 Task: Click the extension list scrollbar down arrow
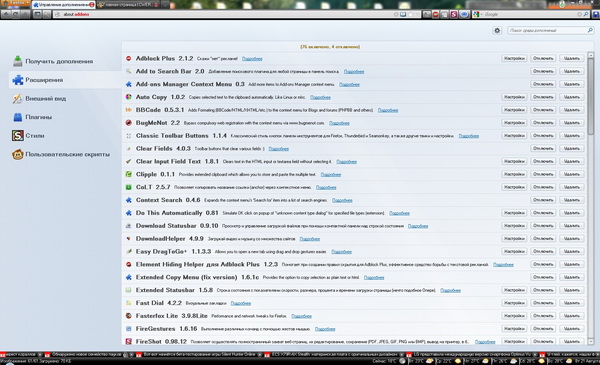590,341
